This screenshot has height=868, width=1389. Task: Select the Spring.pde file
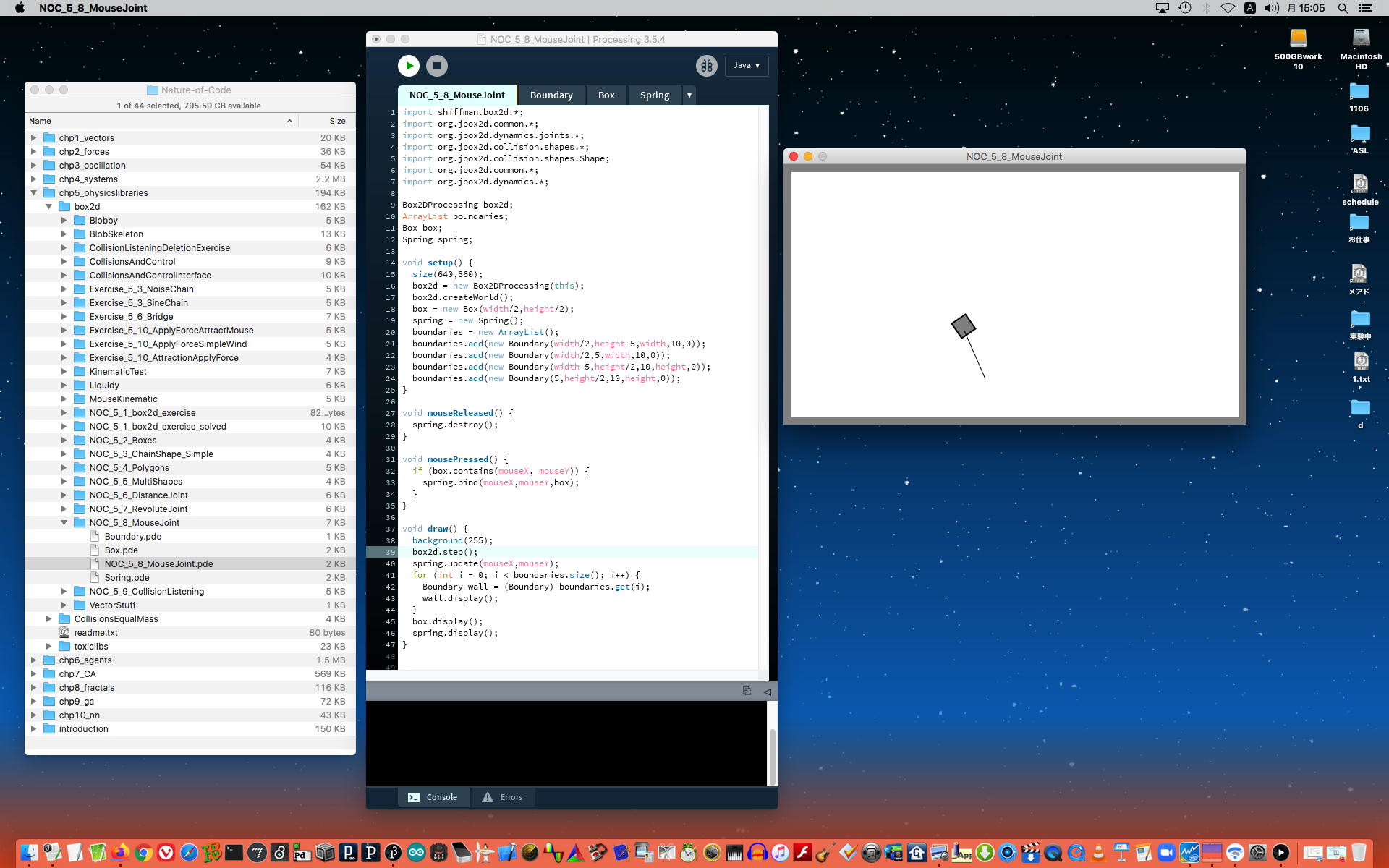point(127,578)
